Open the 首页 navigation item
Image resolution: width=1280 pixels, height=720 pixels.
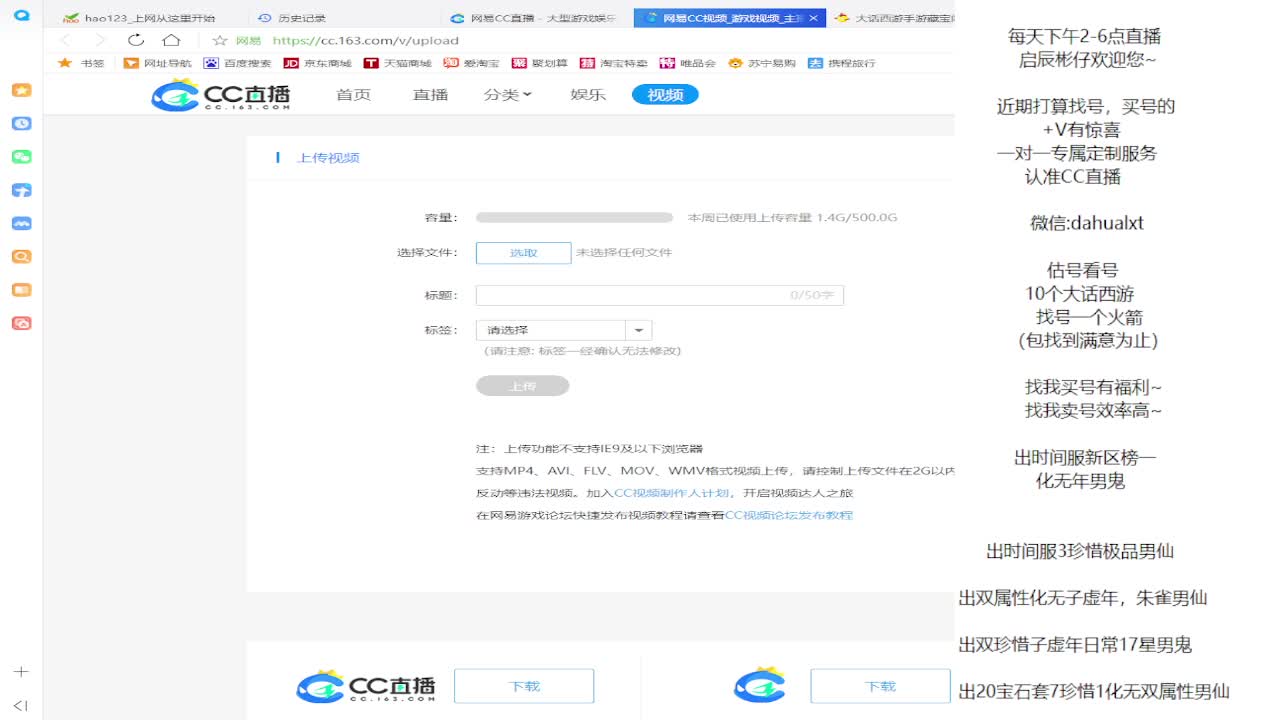click(x=353, y=95)
